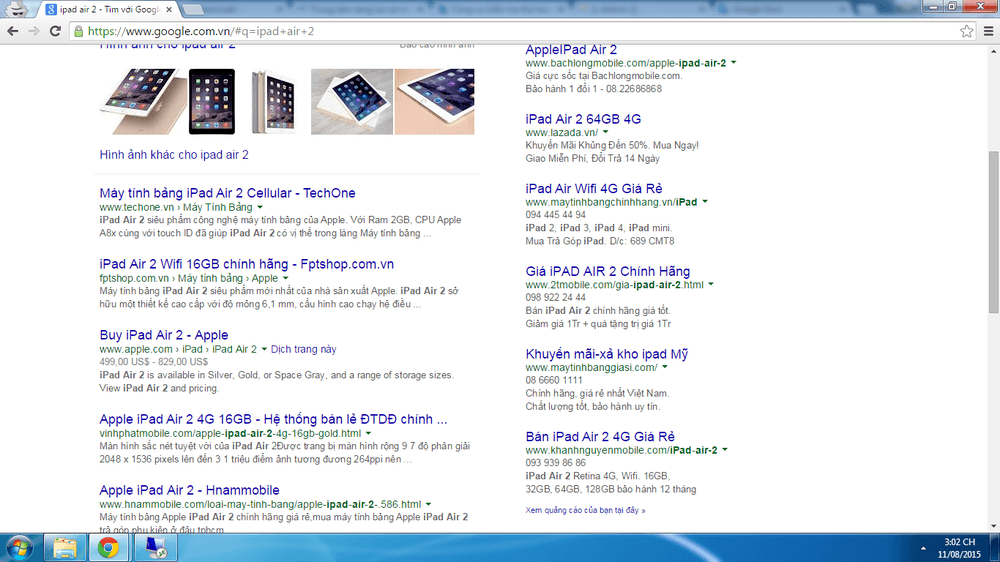Open the remote desktop taskbar program

(156, 548)
